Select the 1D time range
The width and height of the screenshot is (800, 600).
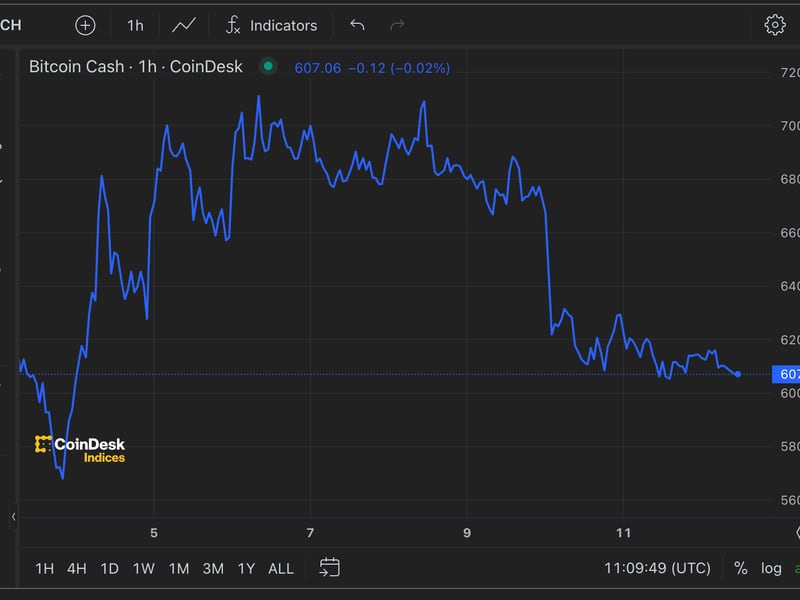point(109,568)
